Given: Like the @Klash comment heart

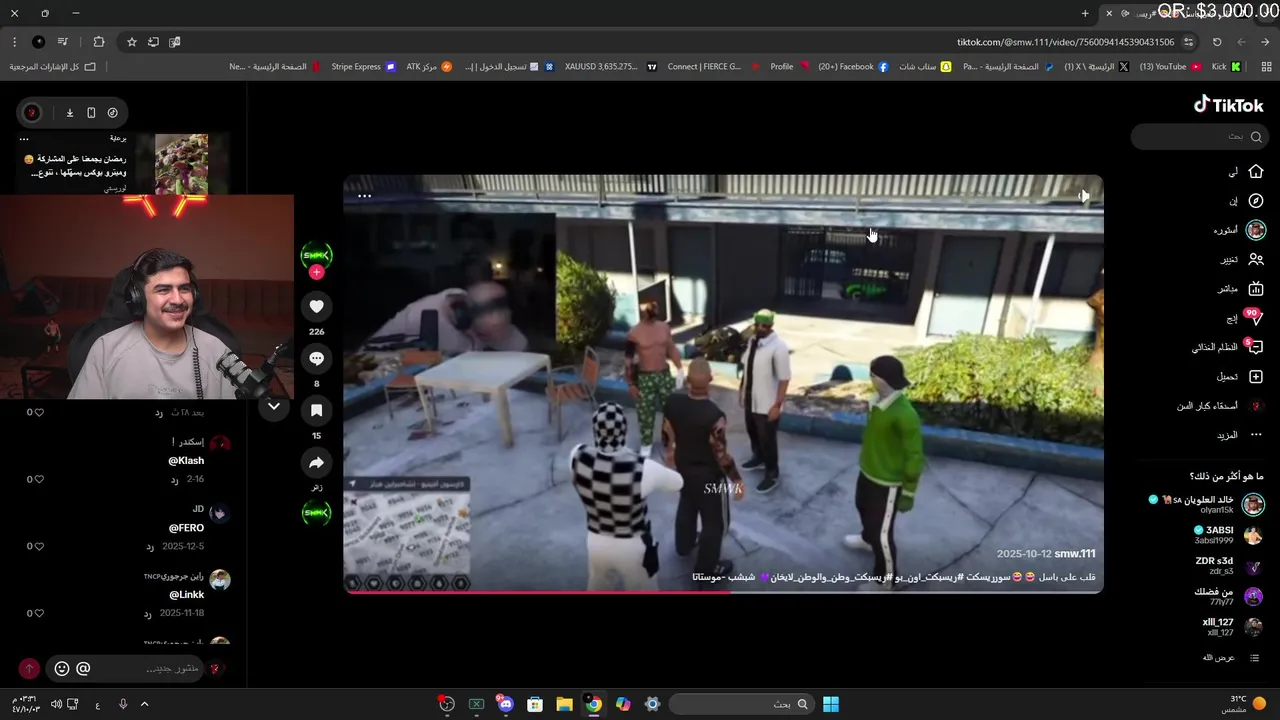Looking at the screenshot, I should 39,479.
